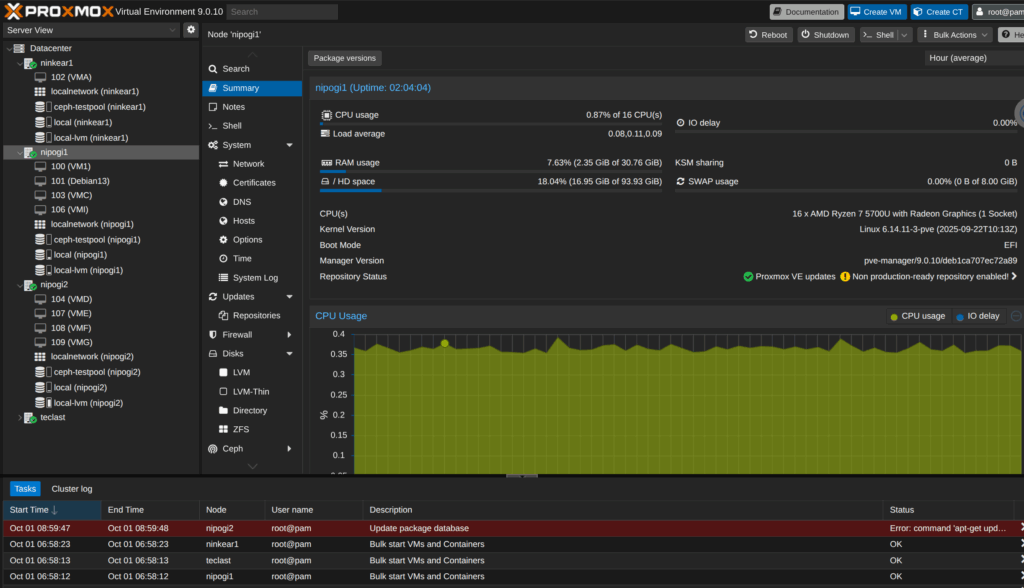Click the gear icon beside Server View
The height and width of the screenshot is (588, 1024).
coord(191,30)
